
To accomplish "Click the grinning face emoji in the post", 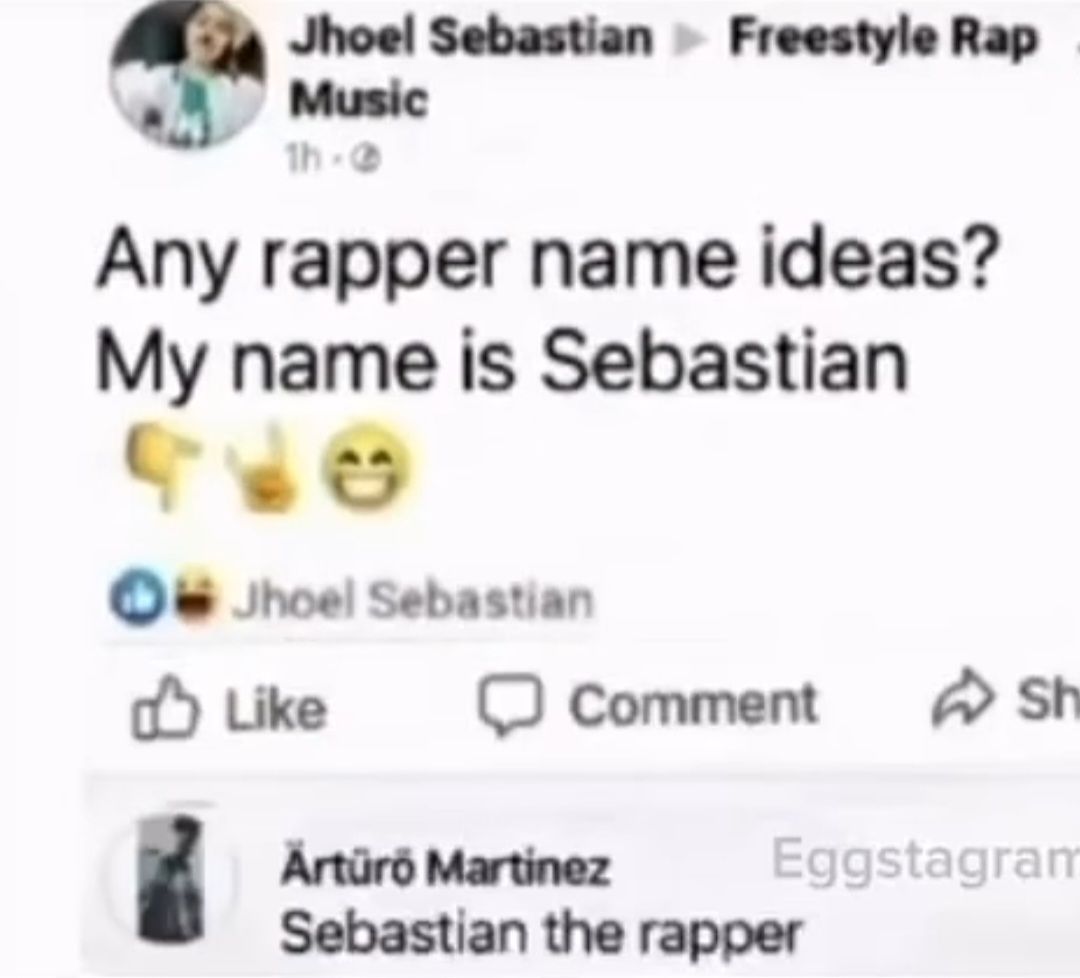I will (x=367, y=468).
